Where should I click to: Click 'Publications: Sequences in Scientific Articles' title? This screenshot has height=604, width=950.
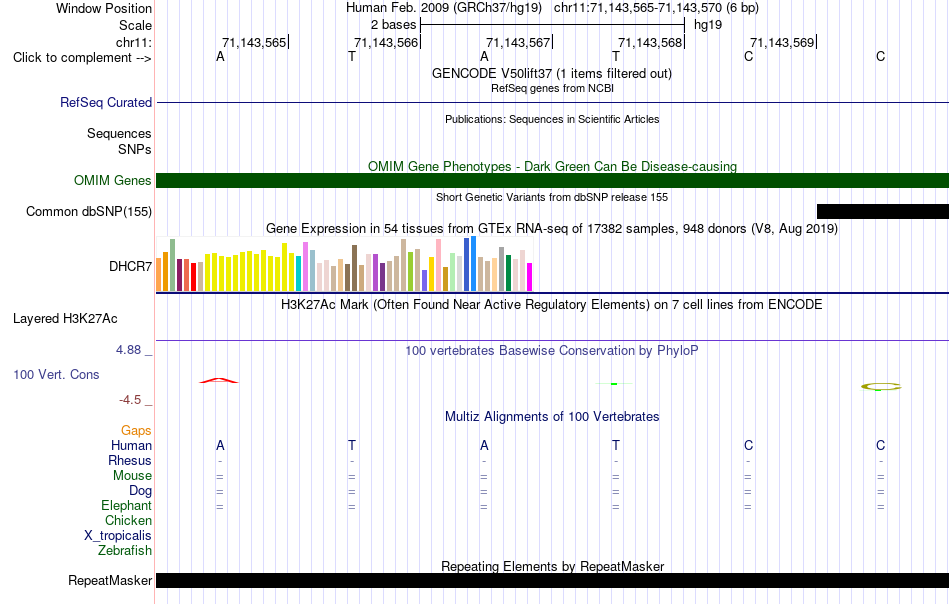click(x=552, y=119)
